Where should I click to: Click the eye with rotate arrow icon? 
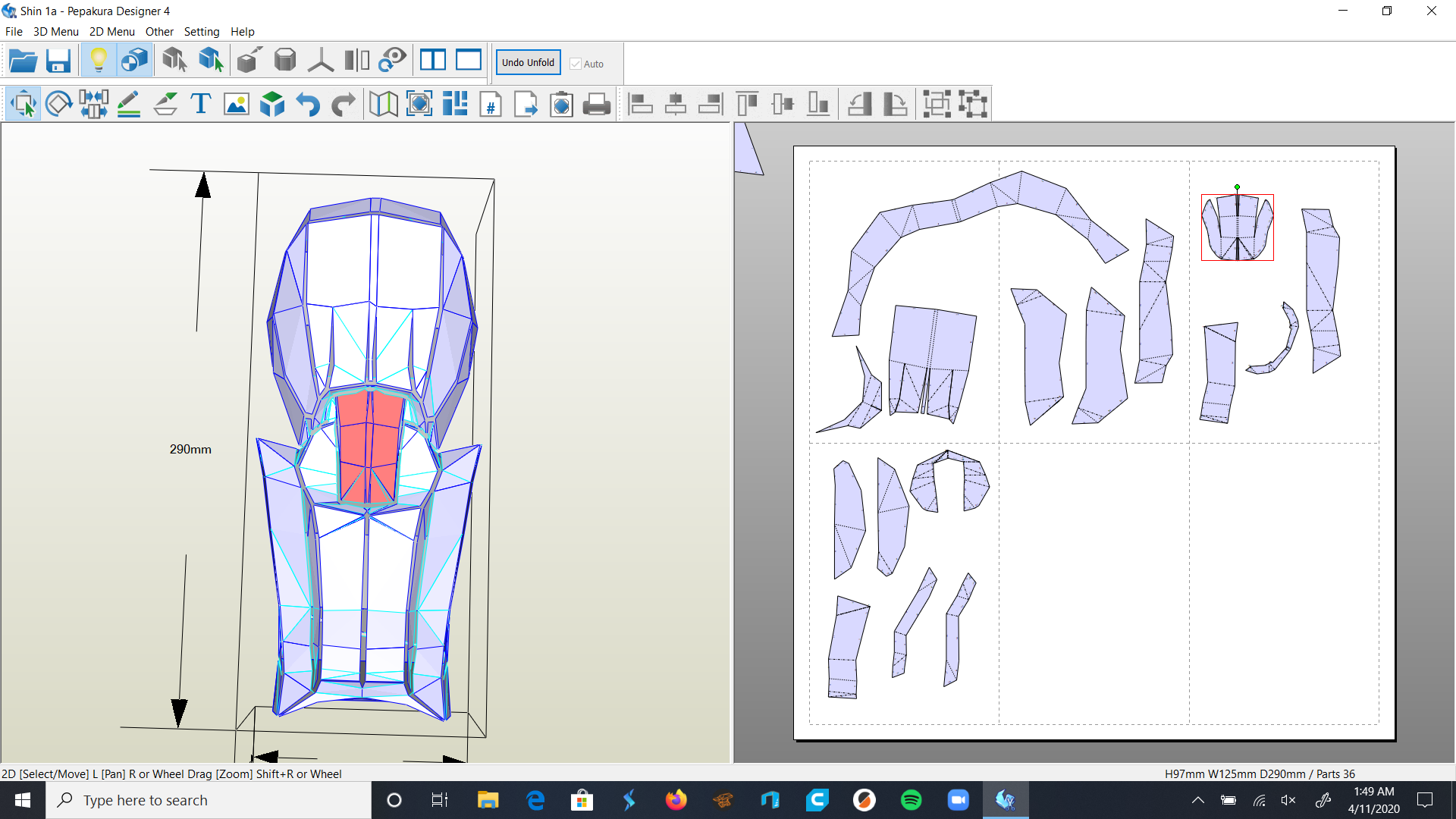[393, 61]
